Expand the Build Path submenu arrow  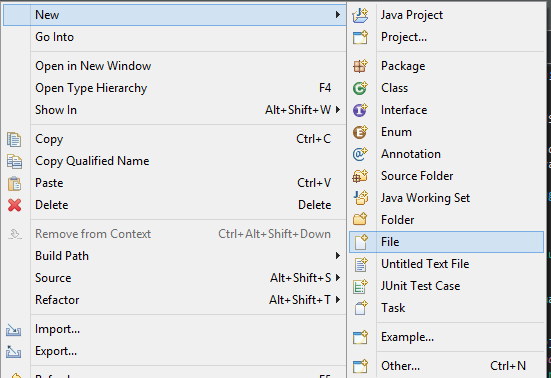tap(338, 256)
